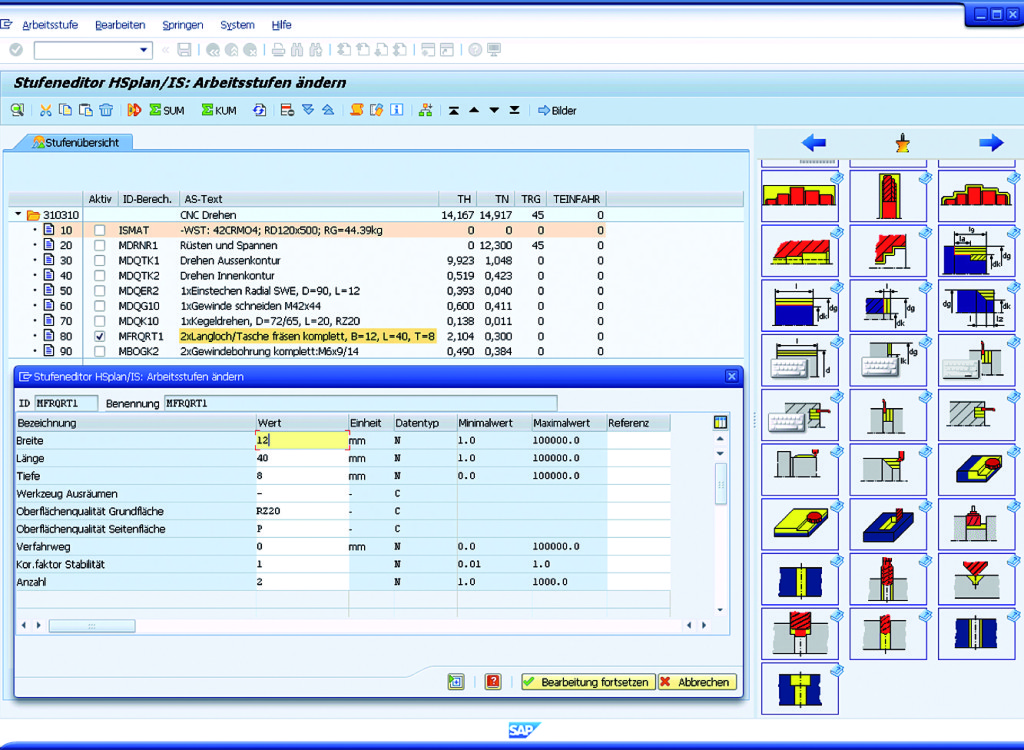Open the System menu
Screen dimensions: 1024x750
(237, 25)
